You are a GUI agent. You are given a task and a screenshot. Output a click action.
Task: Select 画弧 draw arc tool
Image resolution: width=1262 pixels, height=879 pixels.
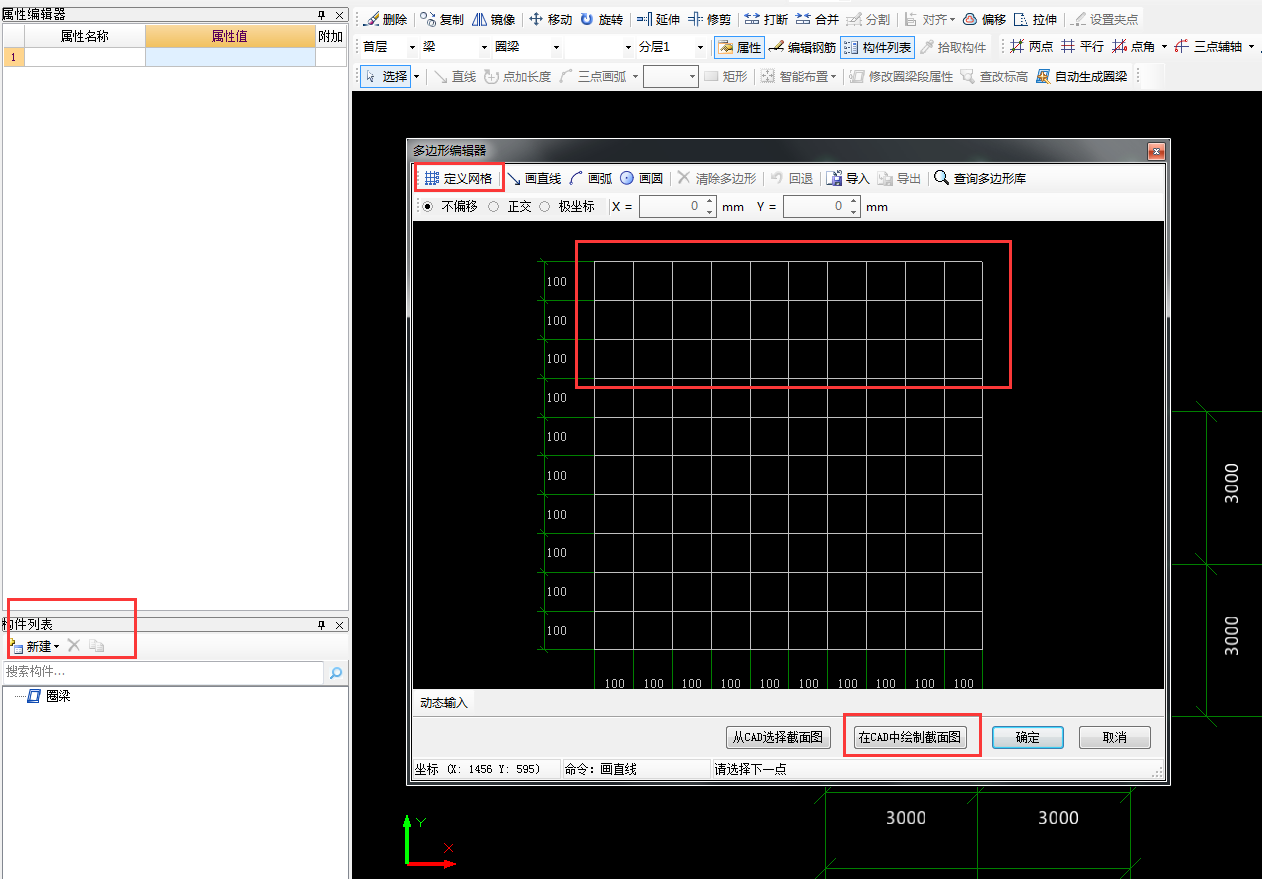(590, 178)
